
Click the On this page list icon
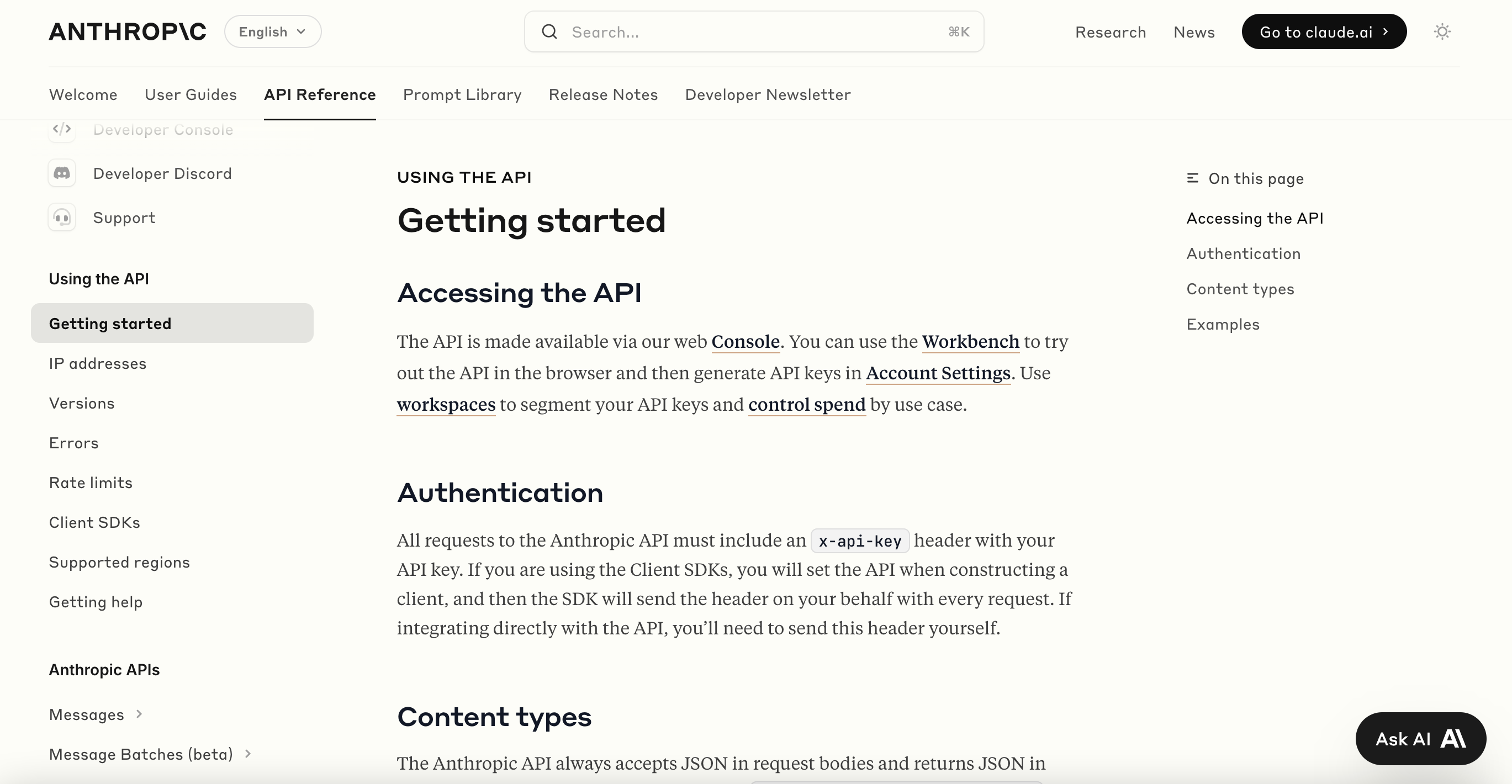tap(1193, 178)
